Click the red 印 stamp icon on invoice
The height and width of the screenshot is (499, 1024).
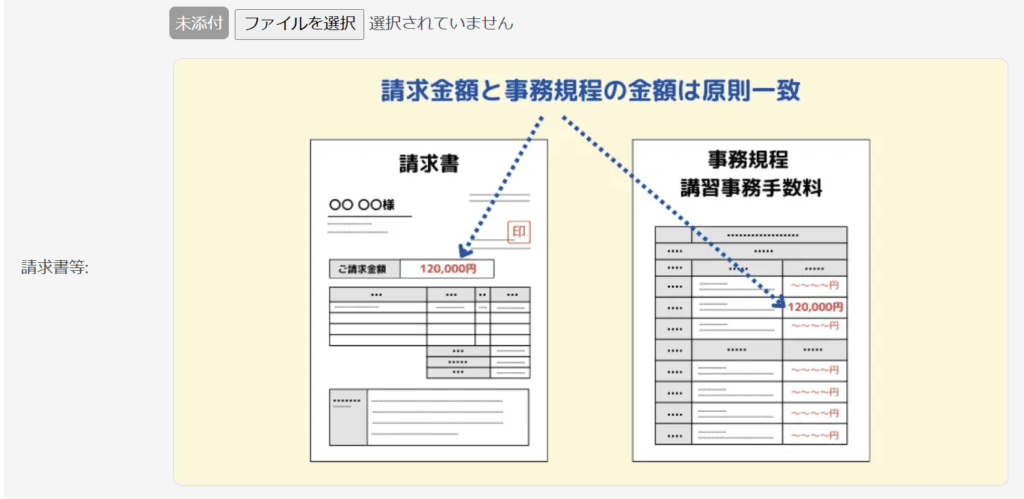pos(518,233)
